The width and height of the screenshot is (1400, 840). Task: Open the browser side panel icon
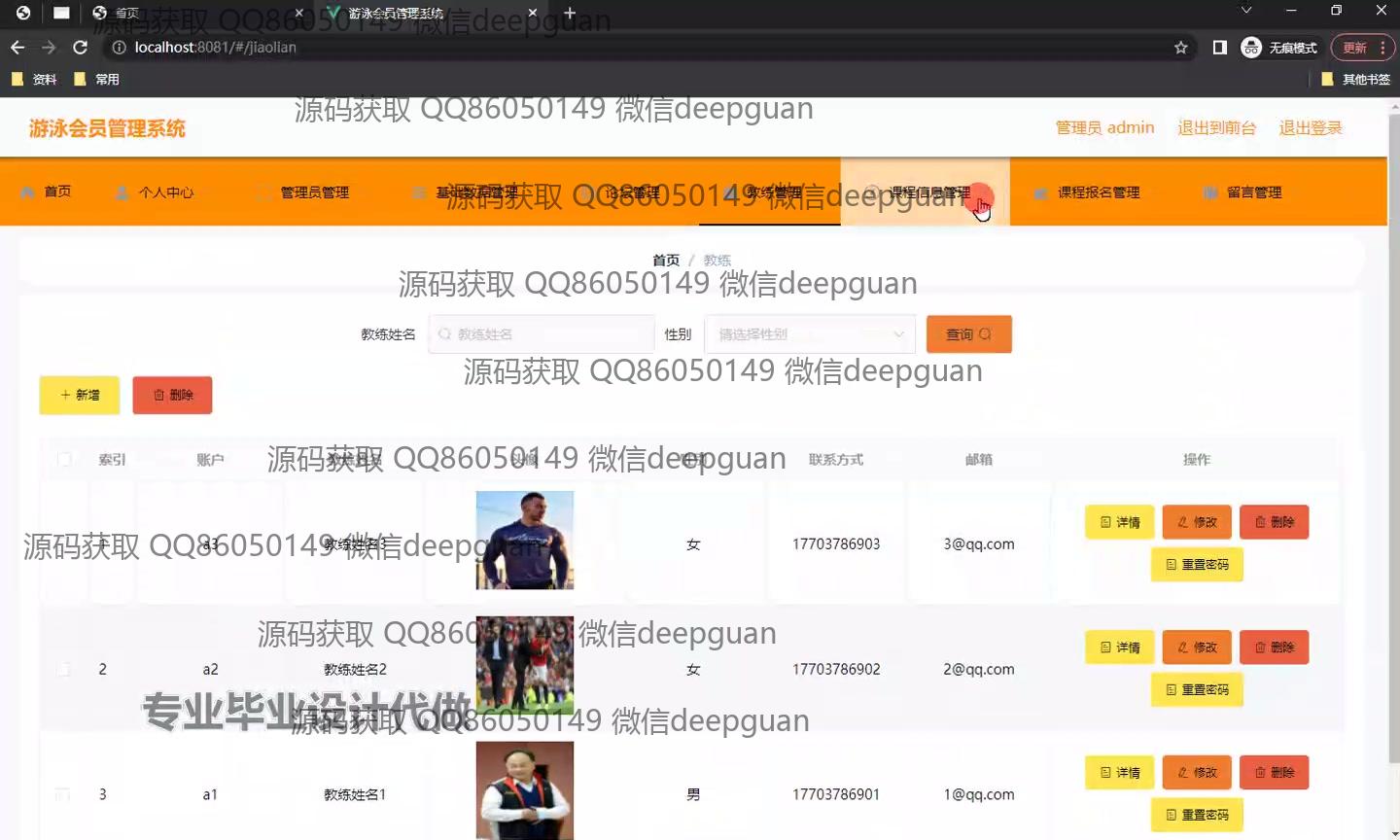pos(1219,48)
